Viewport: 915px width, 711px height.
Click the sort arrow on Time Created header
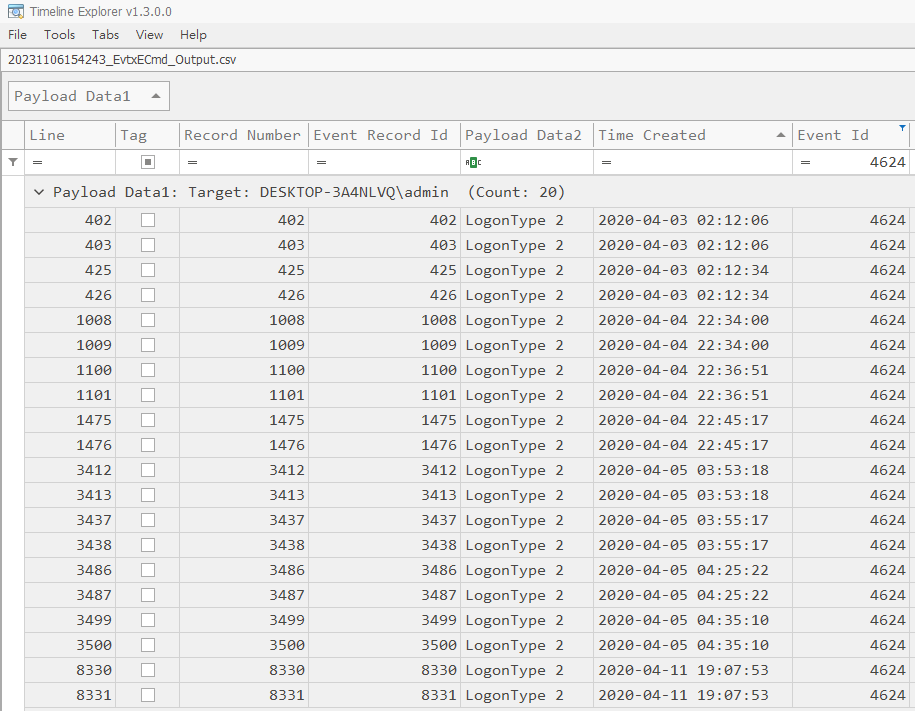click(781, 135)
